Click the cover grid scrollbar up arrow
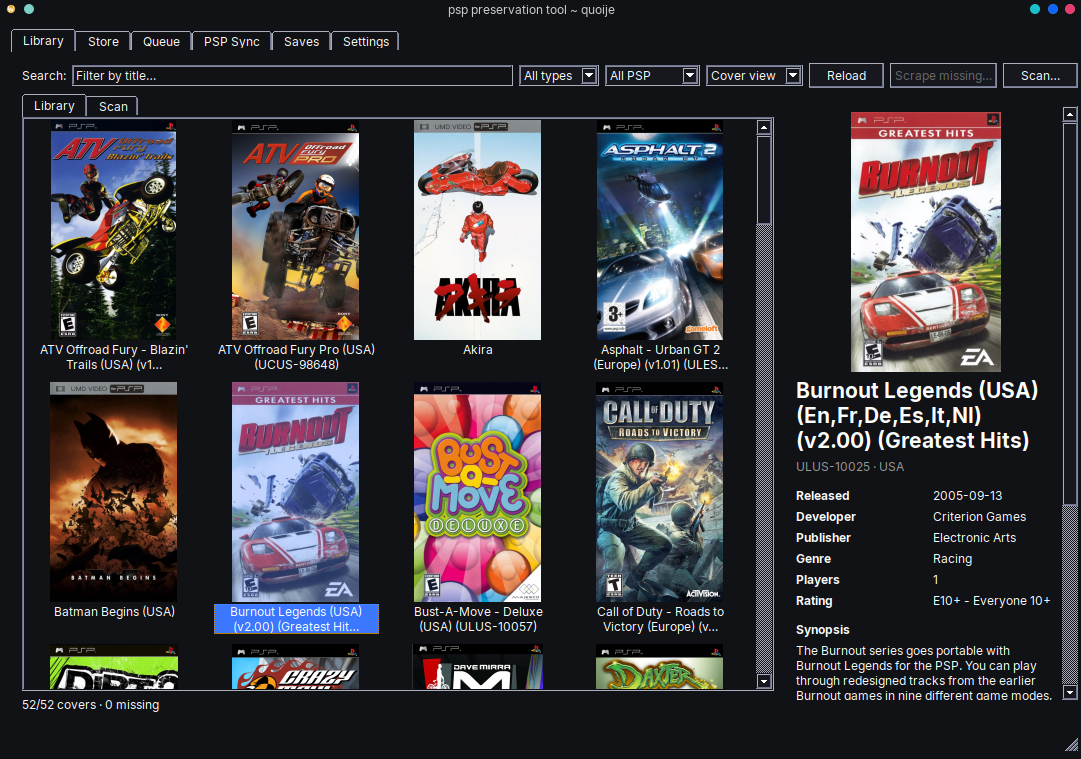 (763, 127)
